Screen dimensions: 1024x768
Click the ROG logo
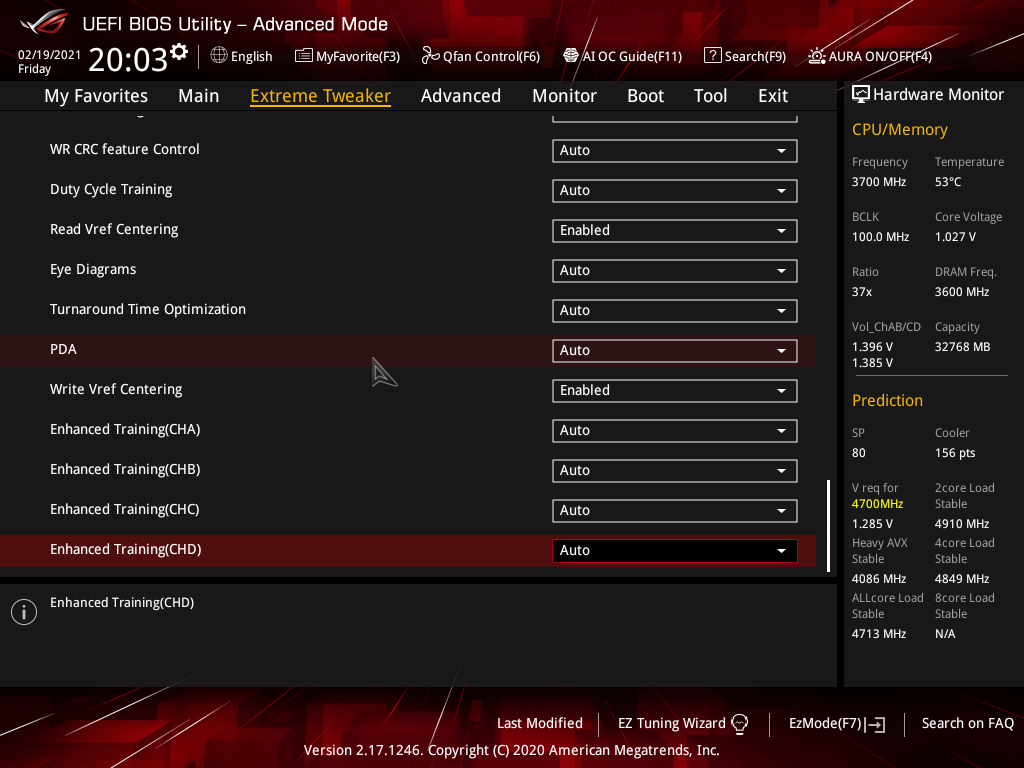(x=43, y=22)
